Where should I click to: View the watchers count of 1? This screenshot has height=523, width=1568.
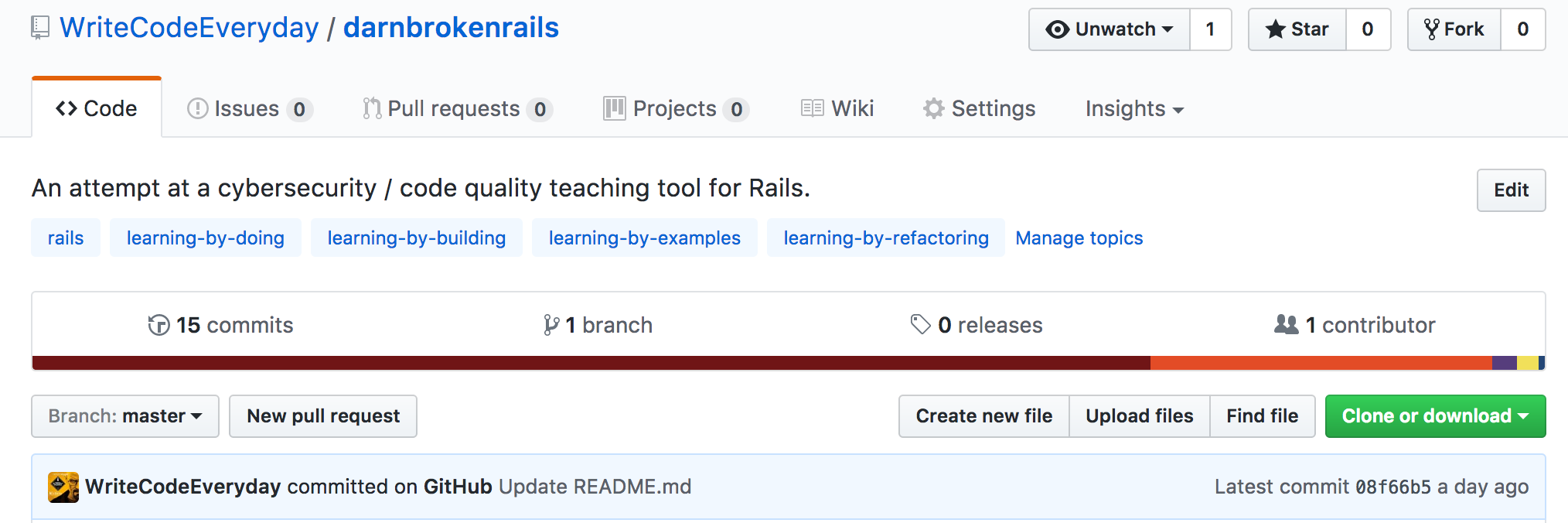(x=1211, y=29)
